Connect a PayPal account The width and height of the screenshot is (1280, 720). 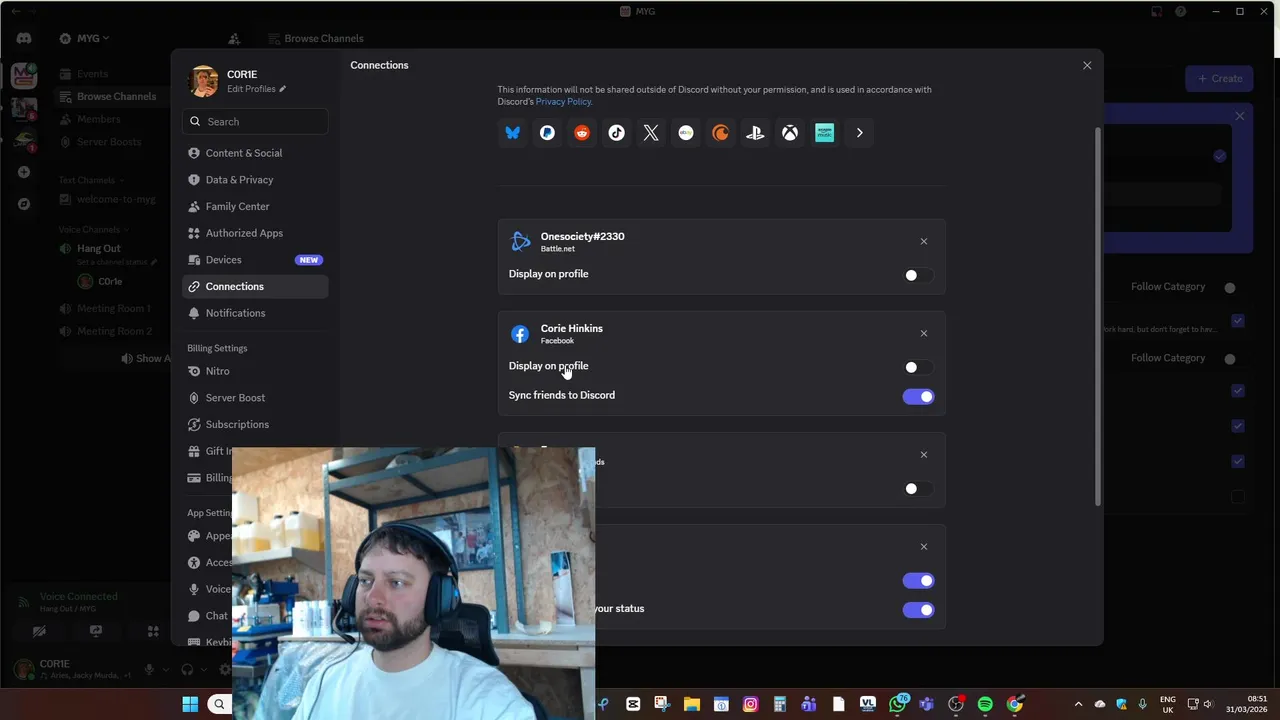547,133
